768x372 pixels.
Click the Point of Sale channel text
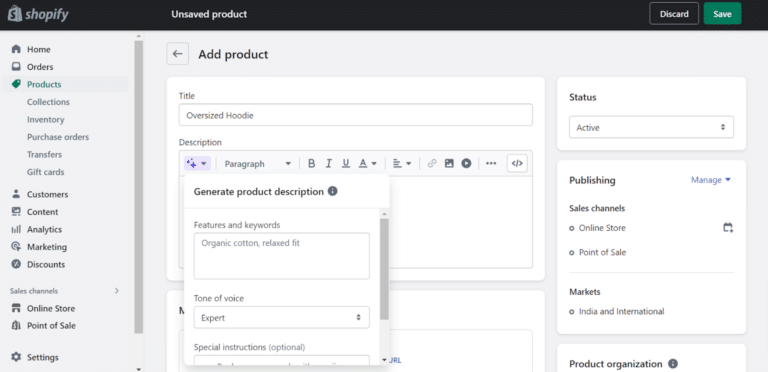pos(602,253)
